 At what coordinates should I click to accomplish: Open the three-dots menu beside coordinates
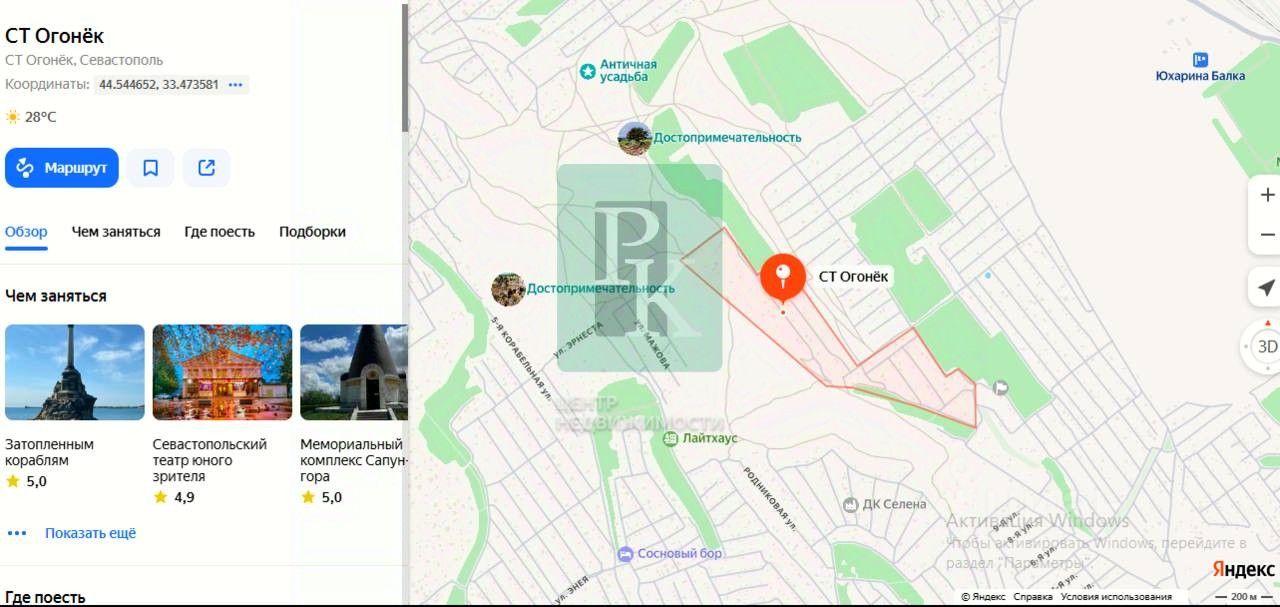(x=236, y=85)
